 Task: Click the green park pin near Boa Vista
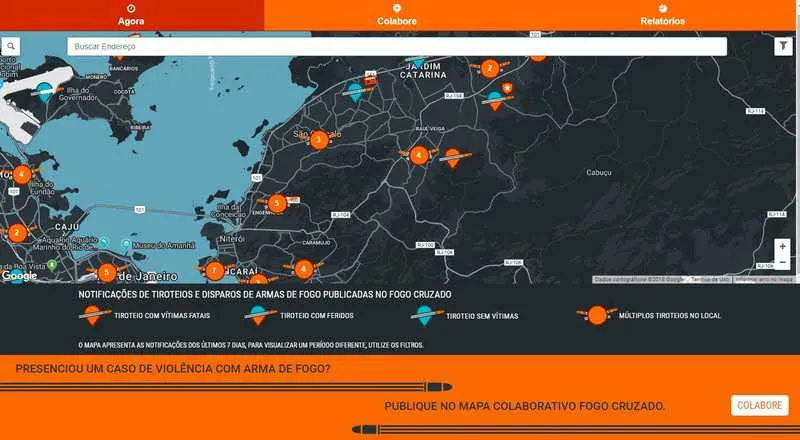click(x=52, y=264)
